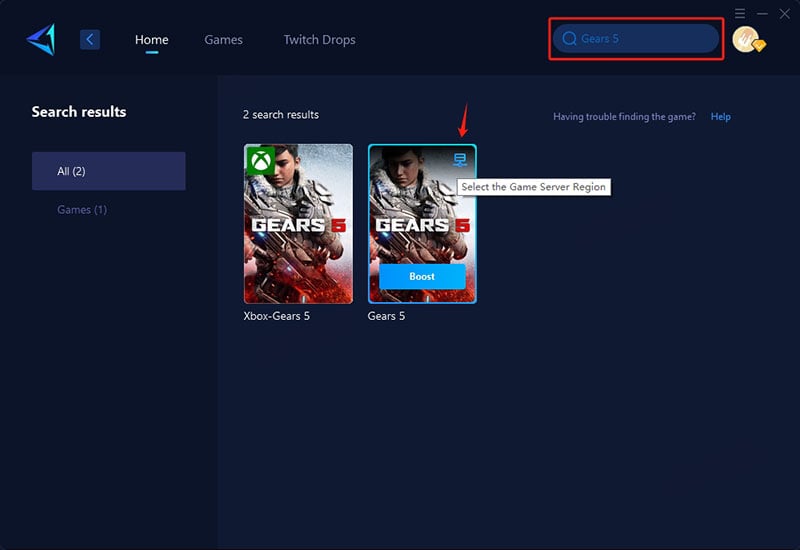Click the Gears 5 title under cover
This screenshot has width=800, height=550.
[386, 316]
